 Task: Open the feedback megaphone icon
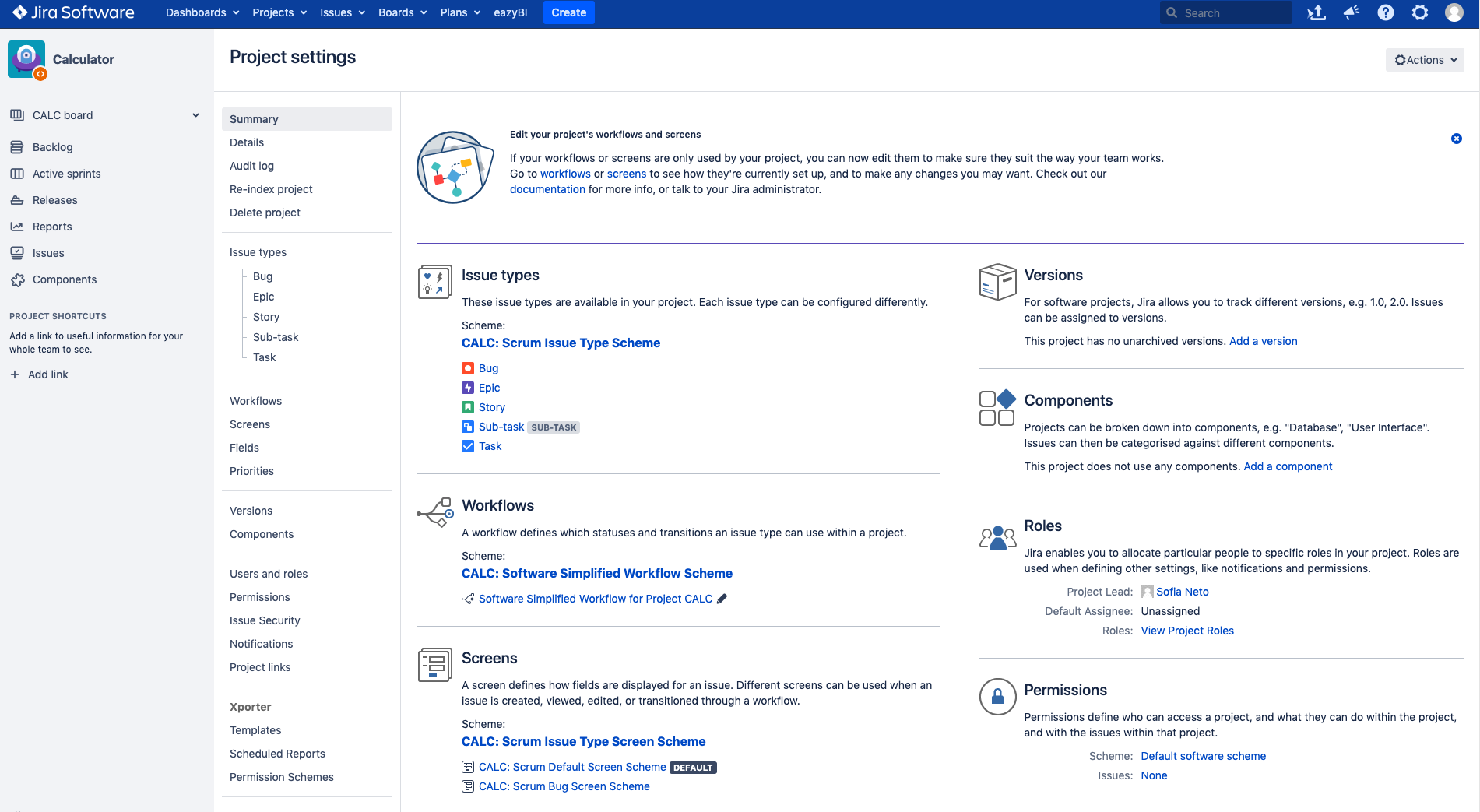point(1352,12)
